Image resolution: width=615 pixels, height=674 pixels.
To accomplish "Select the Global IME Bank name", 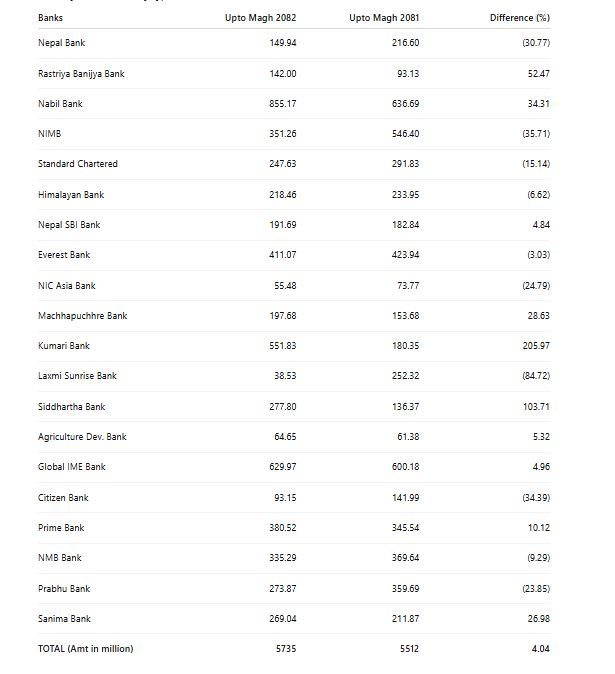I will [72, 467].
